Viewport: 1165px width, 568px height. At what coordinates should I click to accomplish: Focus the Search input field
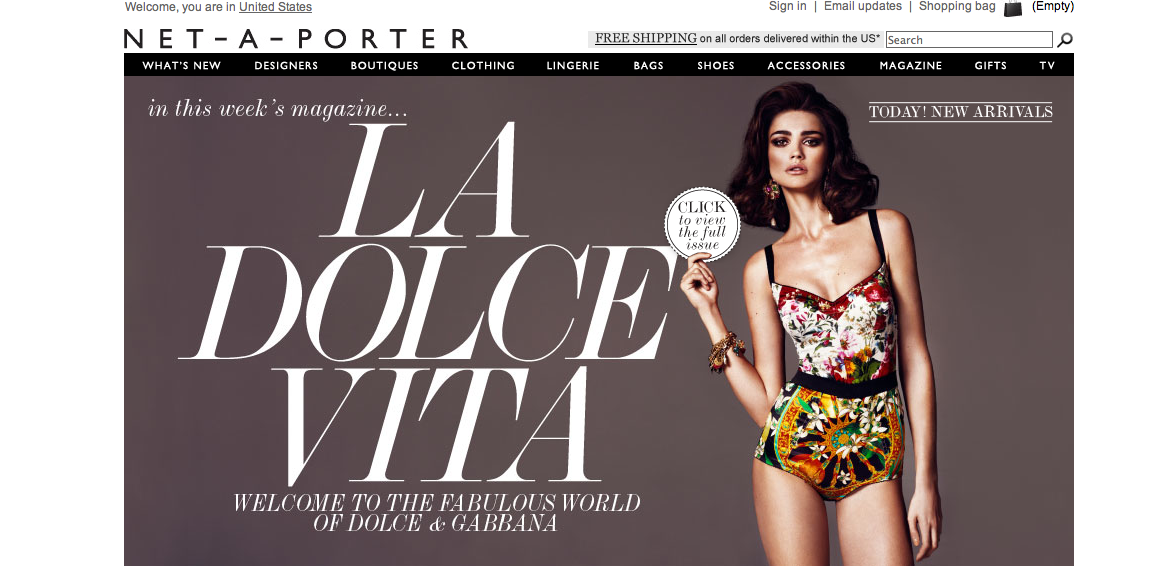pos(969,39)
